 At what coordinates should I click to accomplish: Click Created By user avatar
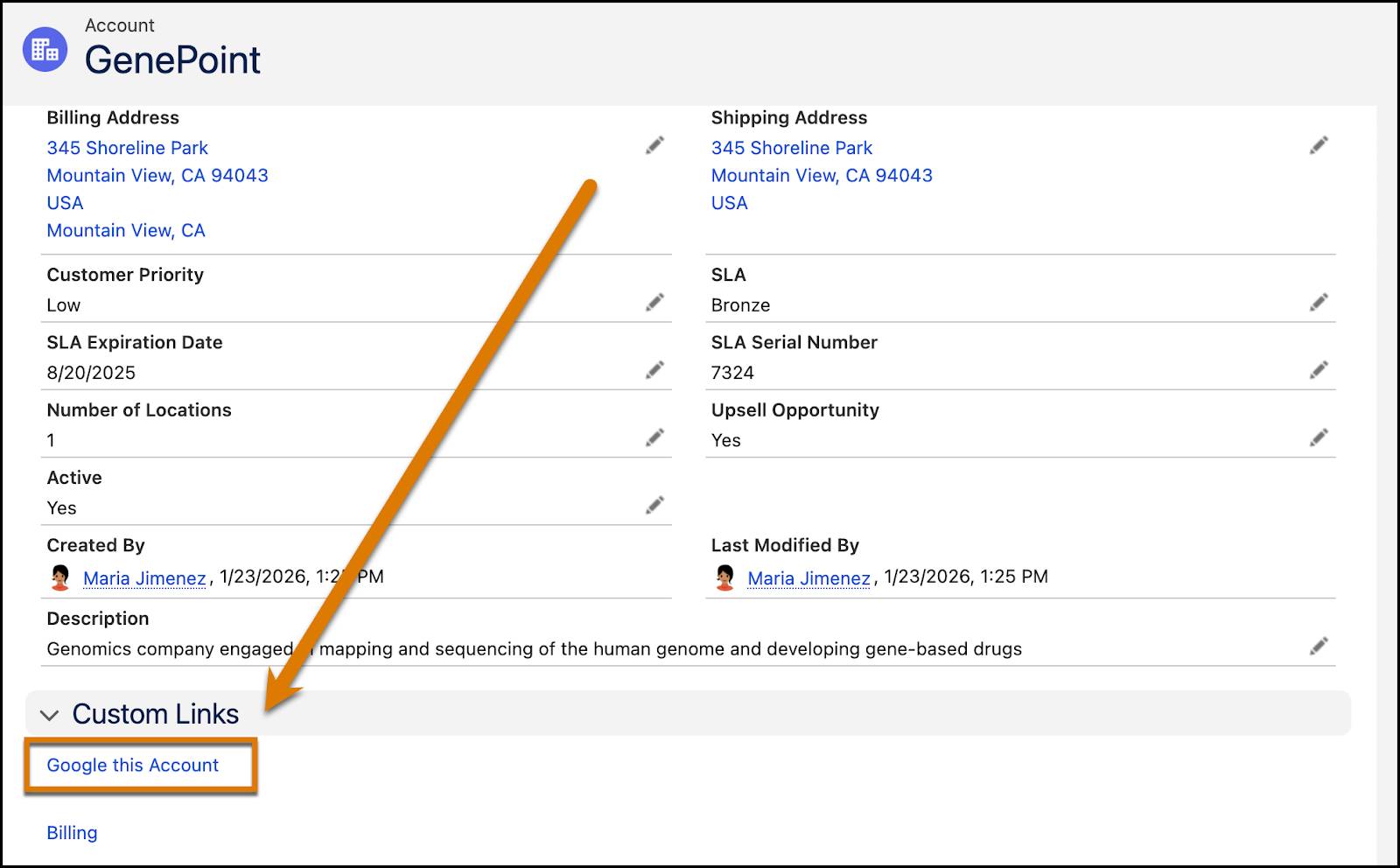60,577
